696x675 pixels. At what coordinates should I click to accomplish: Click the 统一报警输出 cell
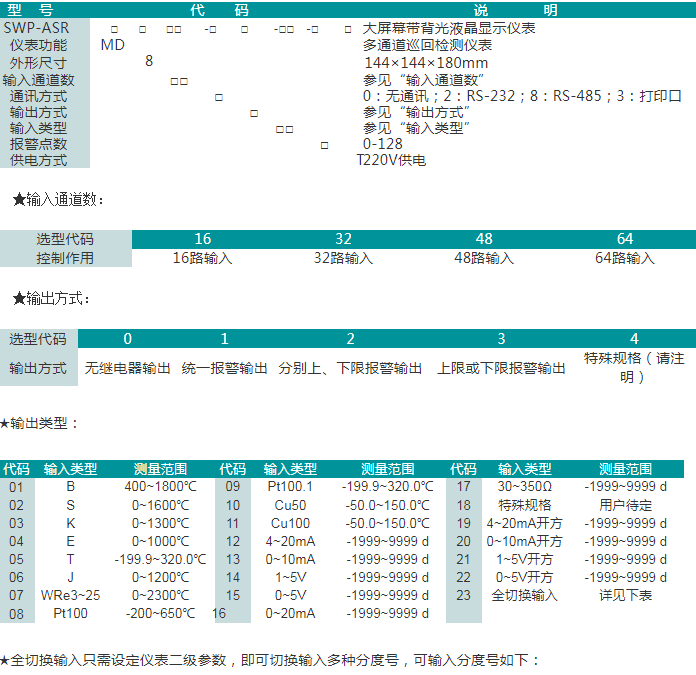click(225, 368)
